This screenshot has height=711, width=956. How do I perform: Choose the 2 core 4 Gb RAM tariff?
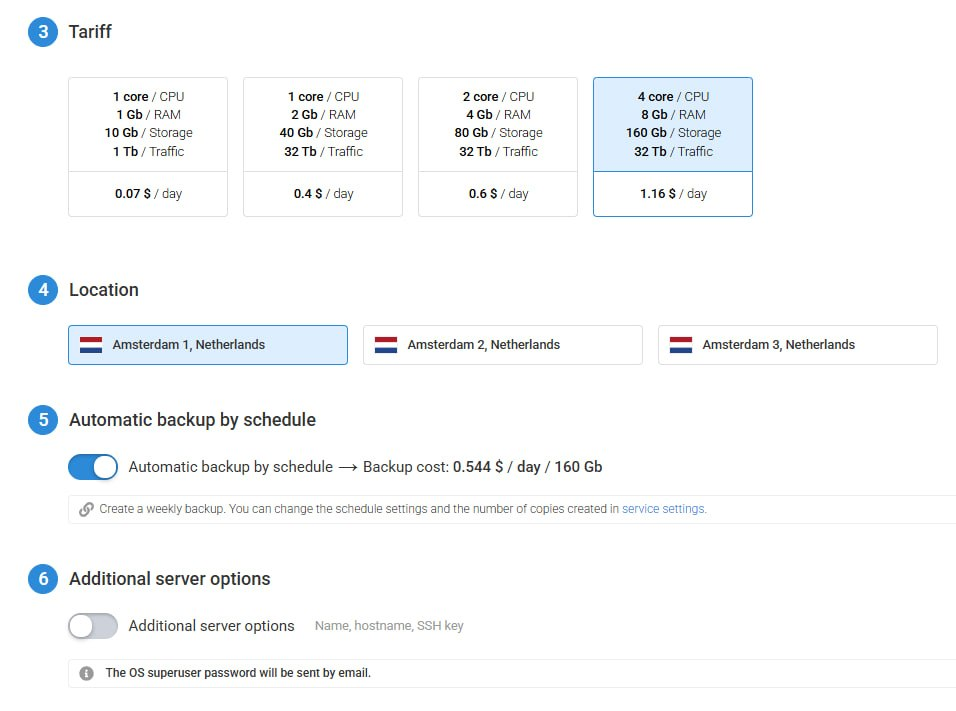(498, 147)
